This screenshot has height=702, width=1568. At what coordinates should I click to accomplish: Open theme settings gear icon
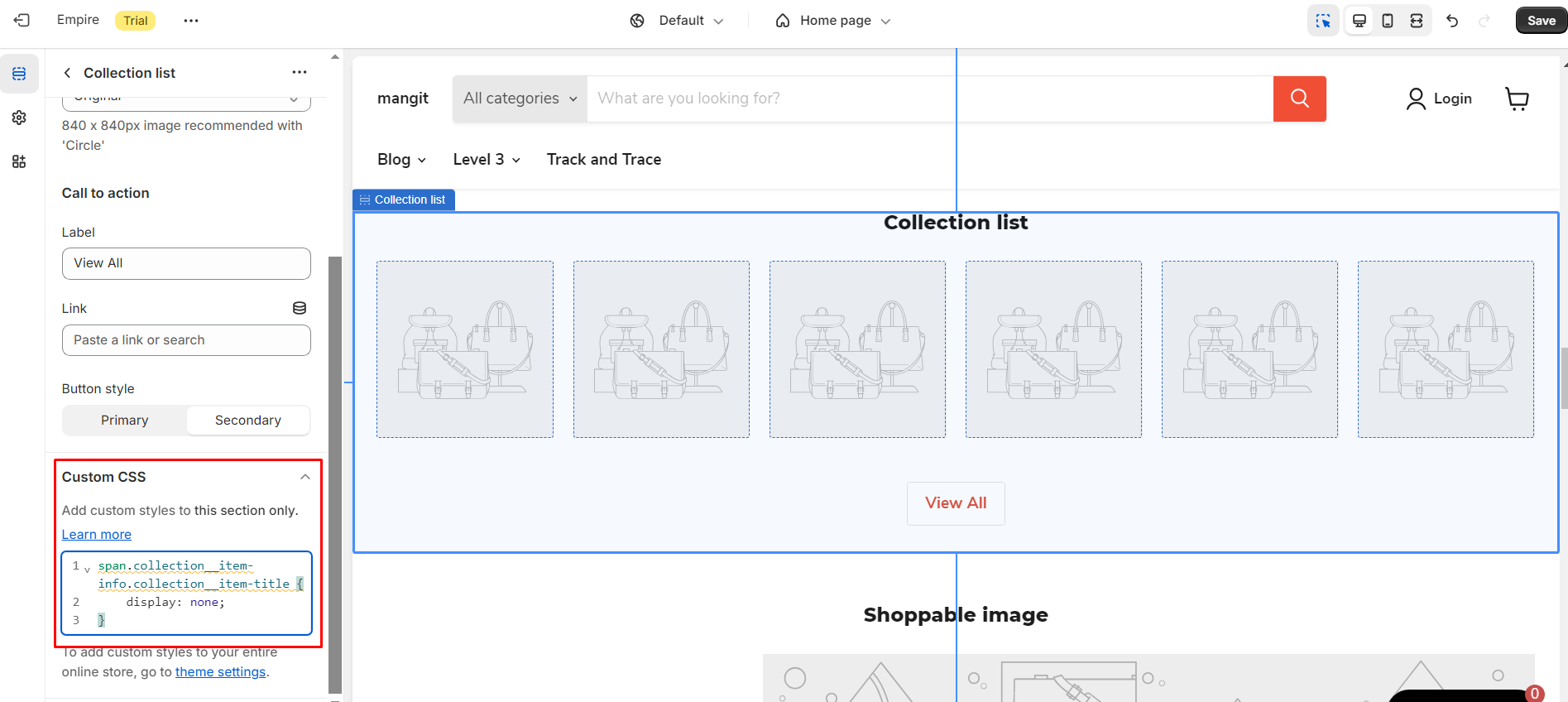19,118
